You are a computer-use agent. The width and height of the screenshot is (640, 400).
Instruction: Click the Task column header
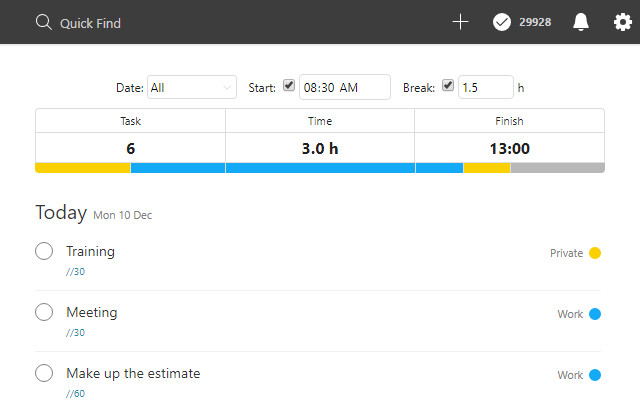click(x=130, y=121)
